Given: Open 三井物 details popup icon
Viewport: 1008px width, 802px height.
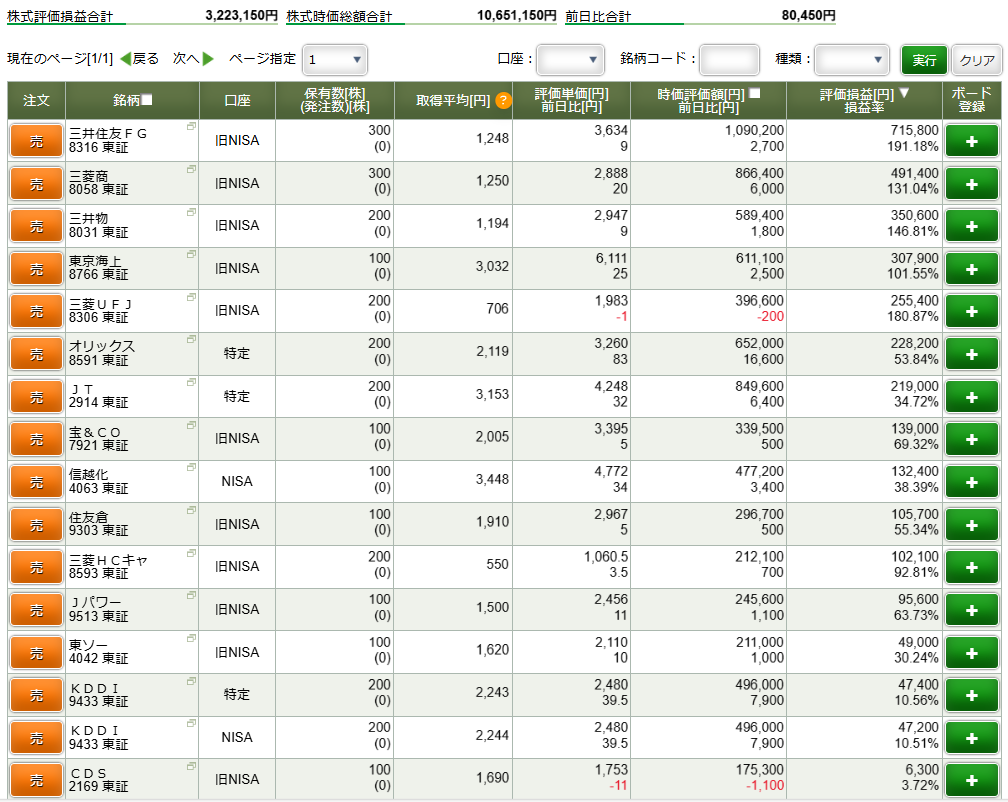Looking at the screenshot, I should point(191,212).
